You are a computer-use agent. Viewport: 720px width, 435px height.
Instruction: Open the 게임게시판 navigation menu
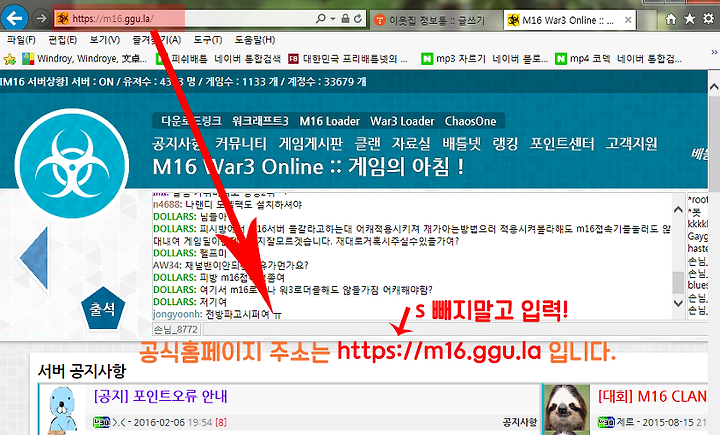pos(310,144)
